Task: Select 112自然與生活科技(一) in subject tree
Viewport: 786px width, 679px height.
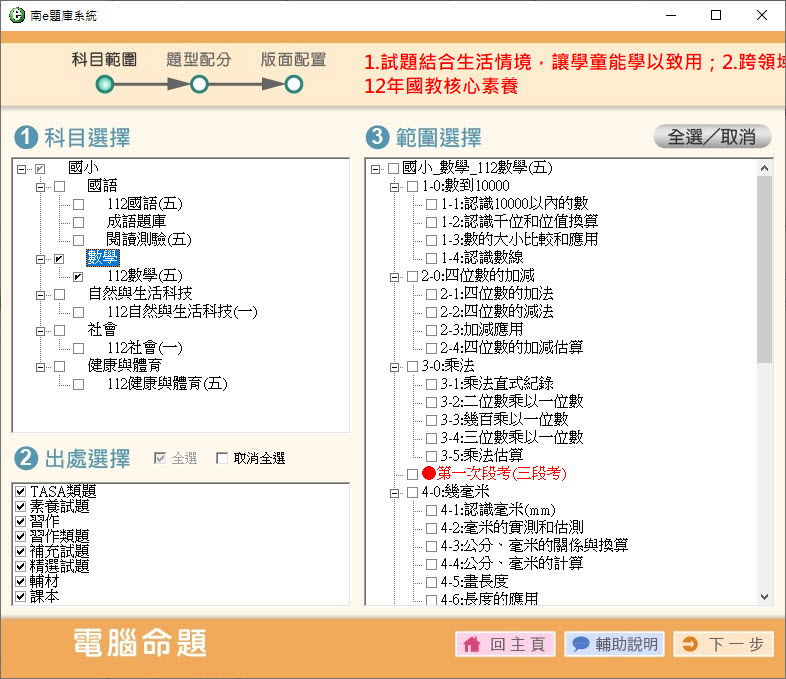Action: click(x=181, y=312)
